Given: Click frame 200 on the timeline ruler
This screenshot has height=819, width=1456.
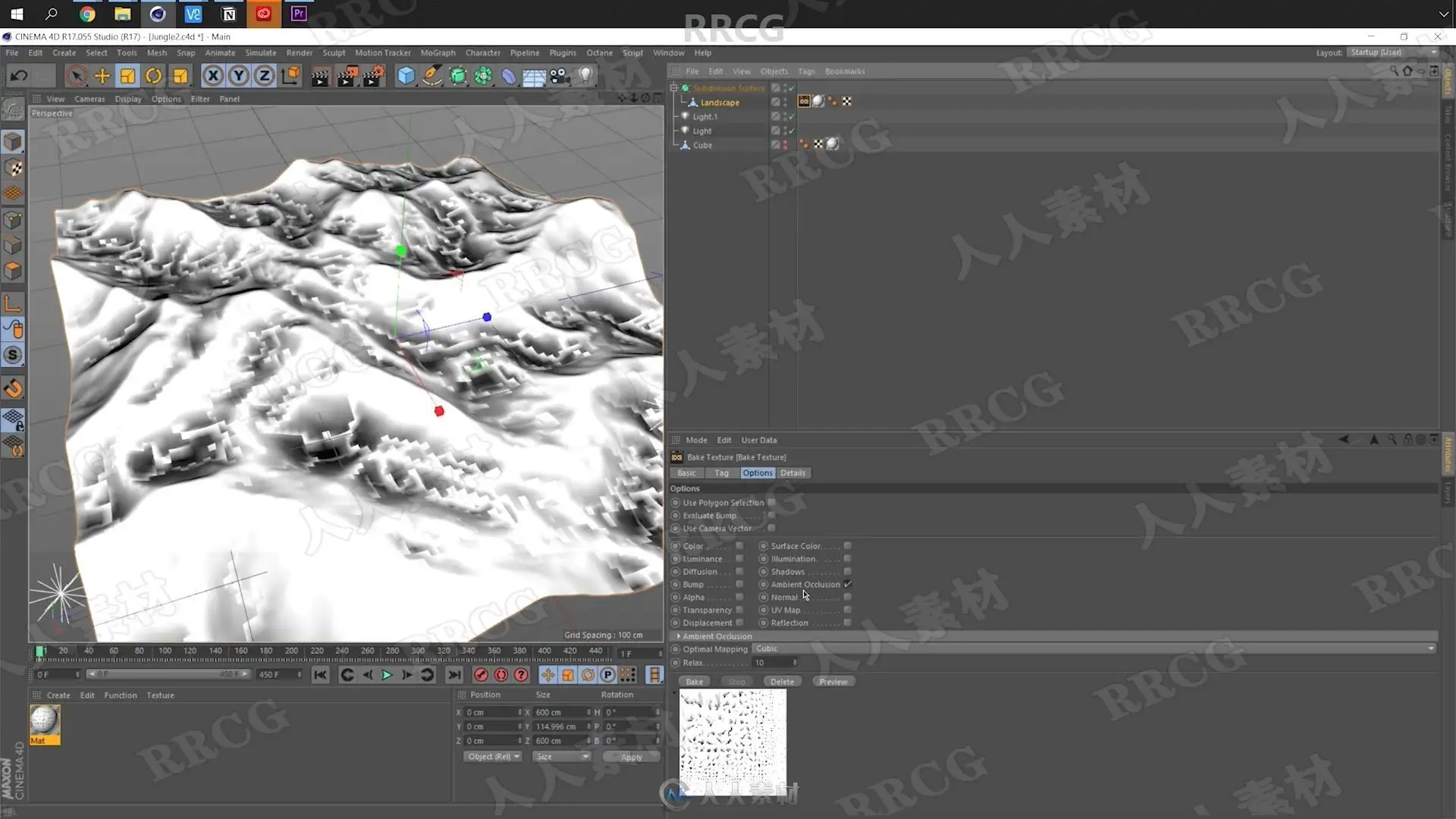Looking at the screenshot, I should pos(291,651).
